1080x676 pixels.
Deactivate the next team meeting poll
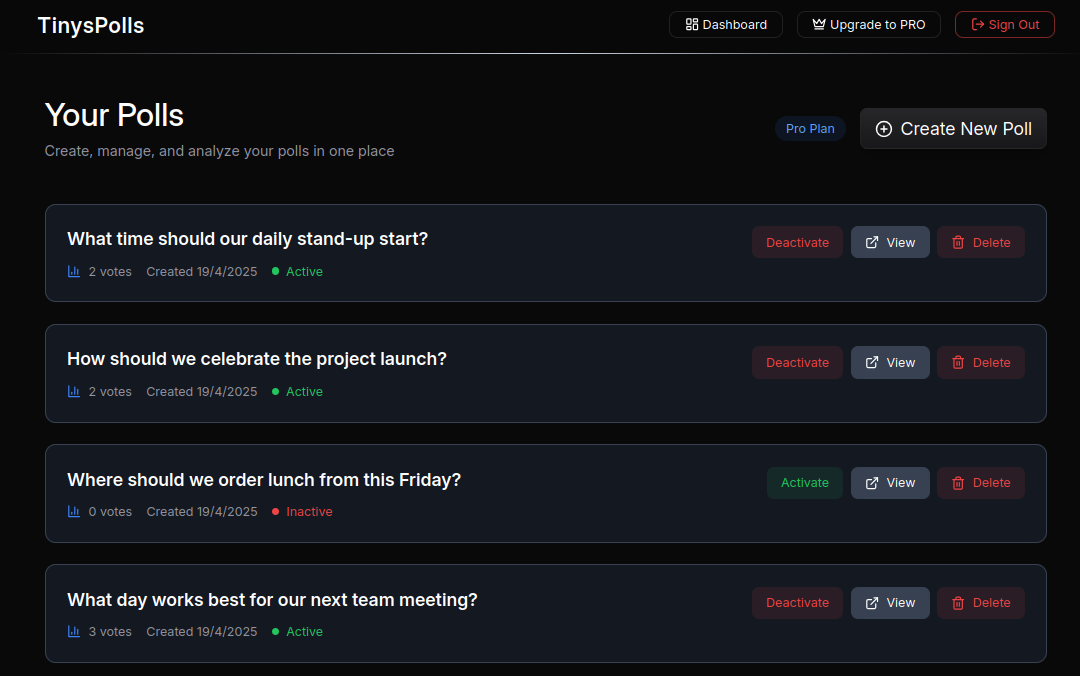tap(797, 603)
